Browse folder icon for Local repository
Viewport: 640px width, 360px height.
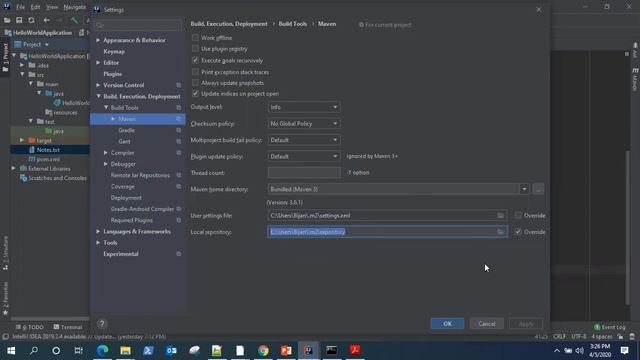(x=500, y=232)
